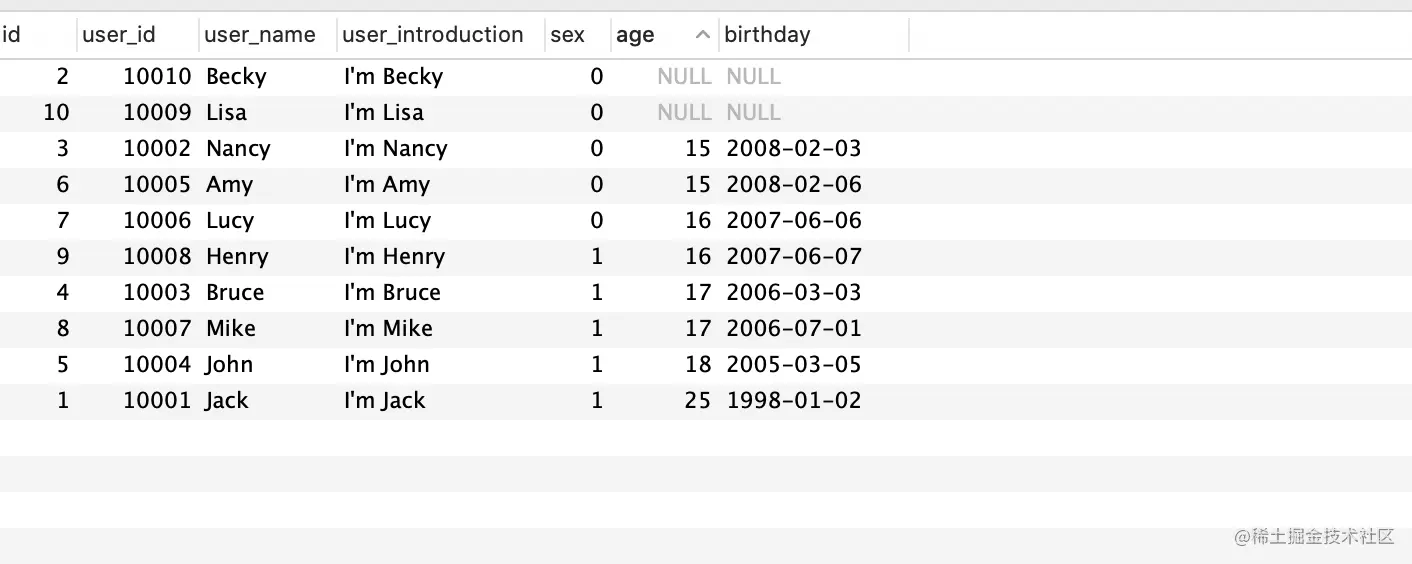This screenshot has width=1412, height=564.
Task: Click the NULL age cell in Becky's row
Action: pyautogui.click(x=684, y=77)
